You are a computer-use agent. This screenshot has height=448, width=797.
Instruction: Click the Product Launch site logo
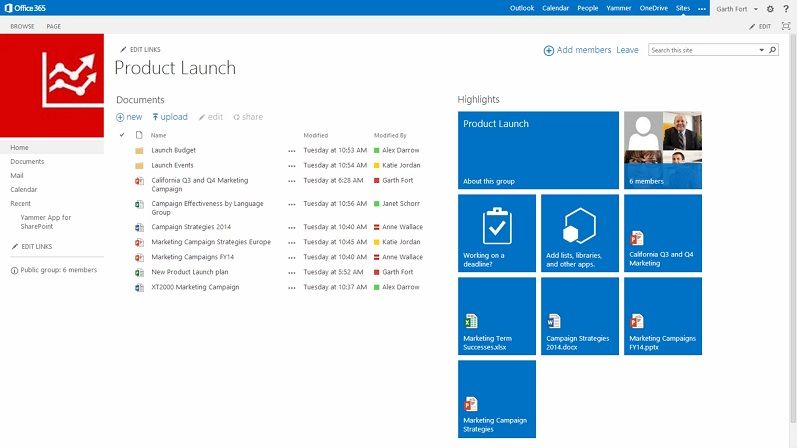(x=52, y=85)
